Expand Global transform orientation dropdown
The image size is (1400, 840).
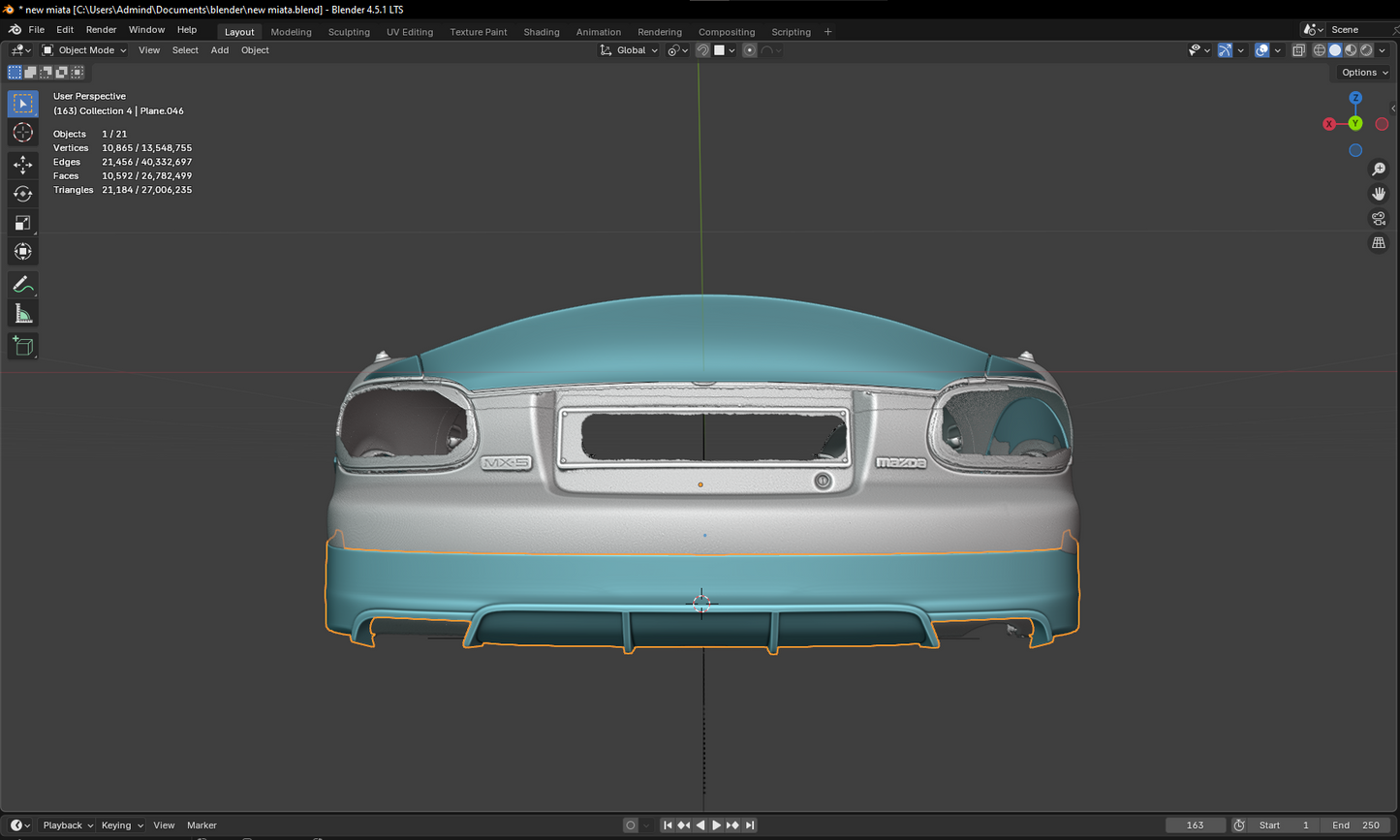(x=630, y=50)
